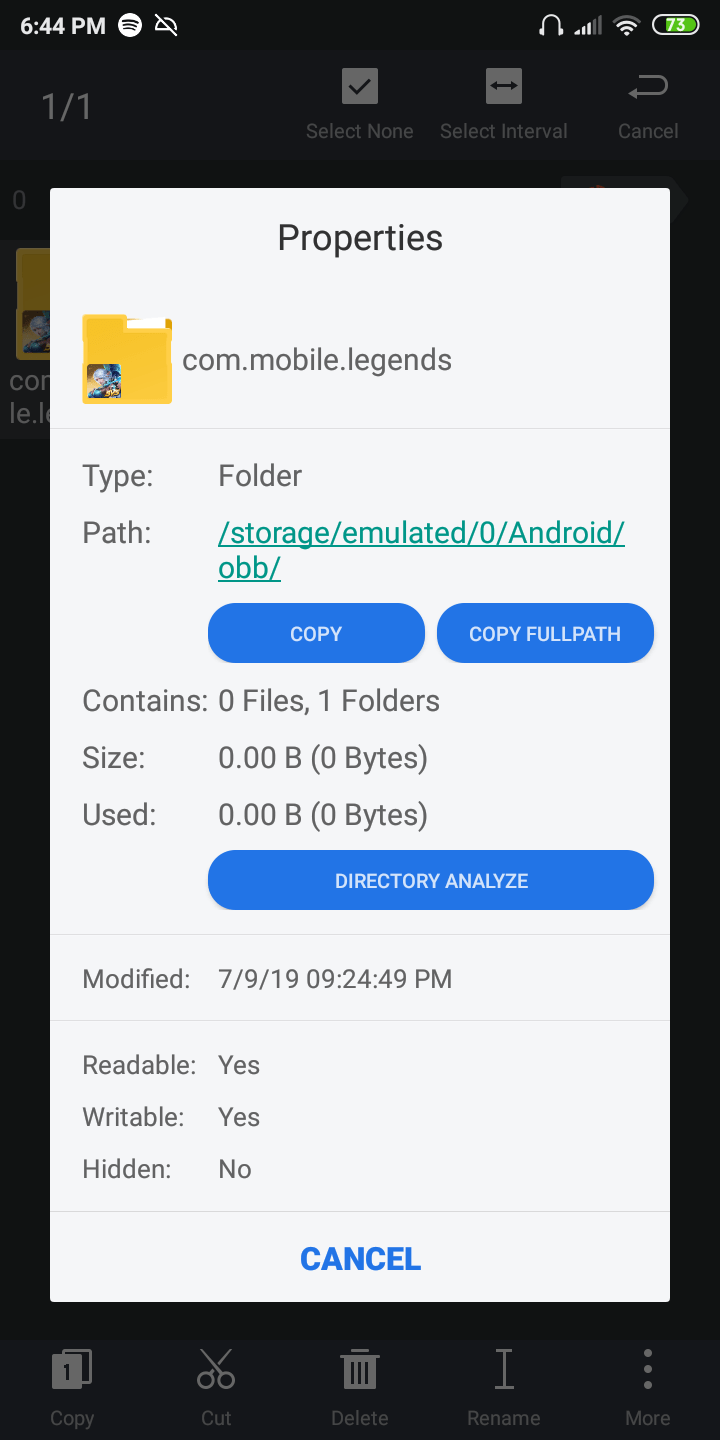Tap the headphones status icon

click(x=550, y=26)
